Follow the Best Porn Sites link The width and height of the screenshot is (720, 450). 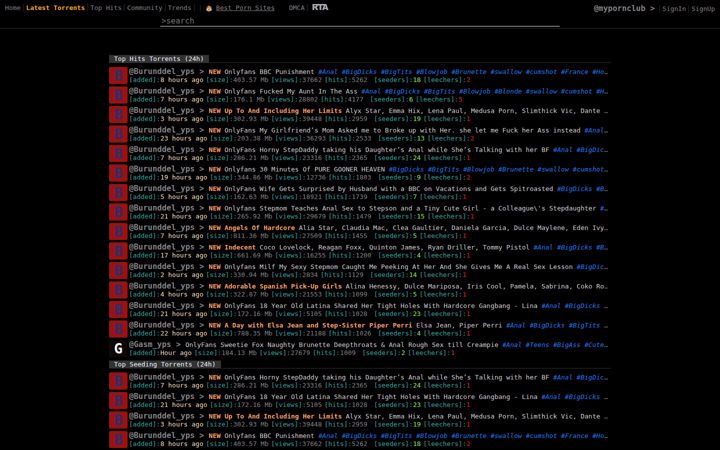(x=245, y=8)
